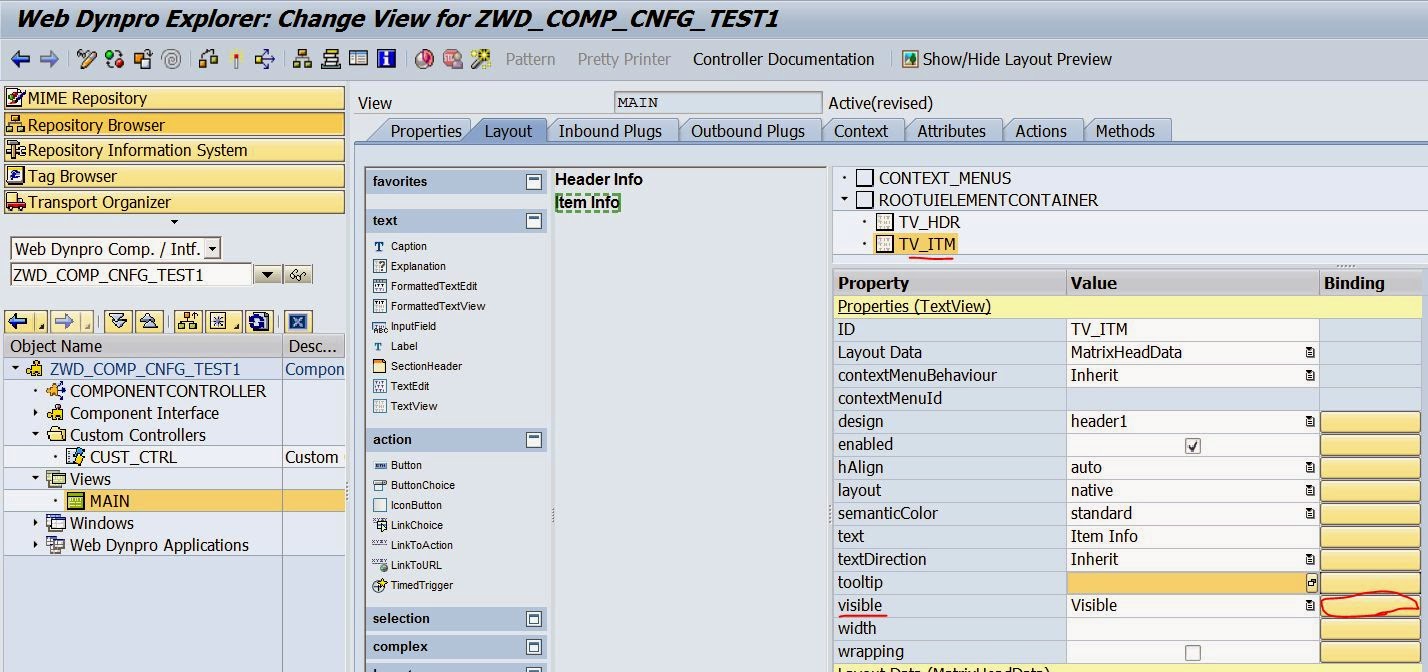Click Controller Documentation button
Viewport: 1428px width, 672px height.
coord(783,60)
